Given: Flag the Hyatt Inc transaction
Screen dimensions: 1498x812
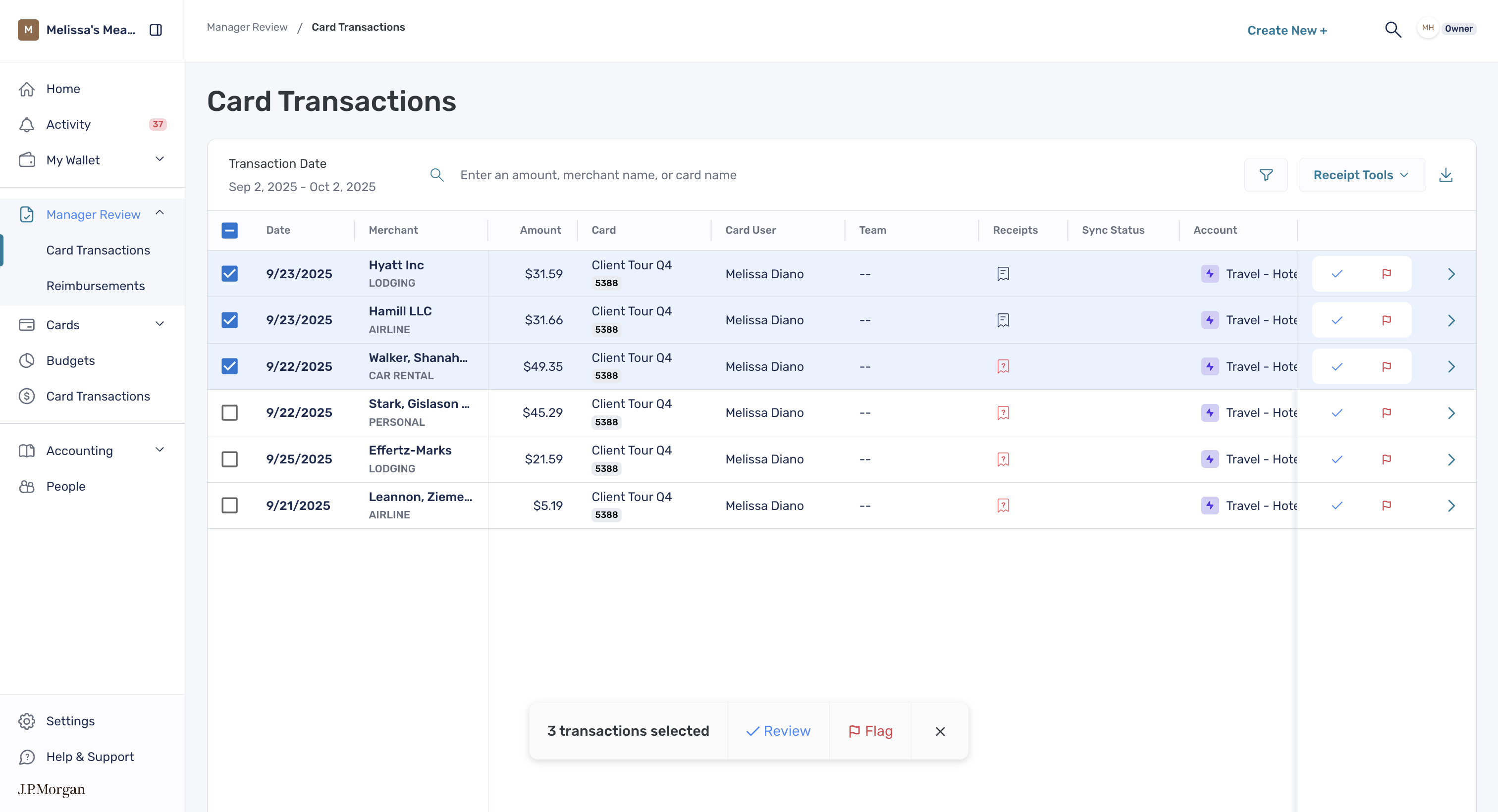Looking at the screenshot, I should (x=1387, y=274).
